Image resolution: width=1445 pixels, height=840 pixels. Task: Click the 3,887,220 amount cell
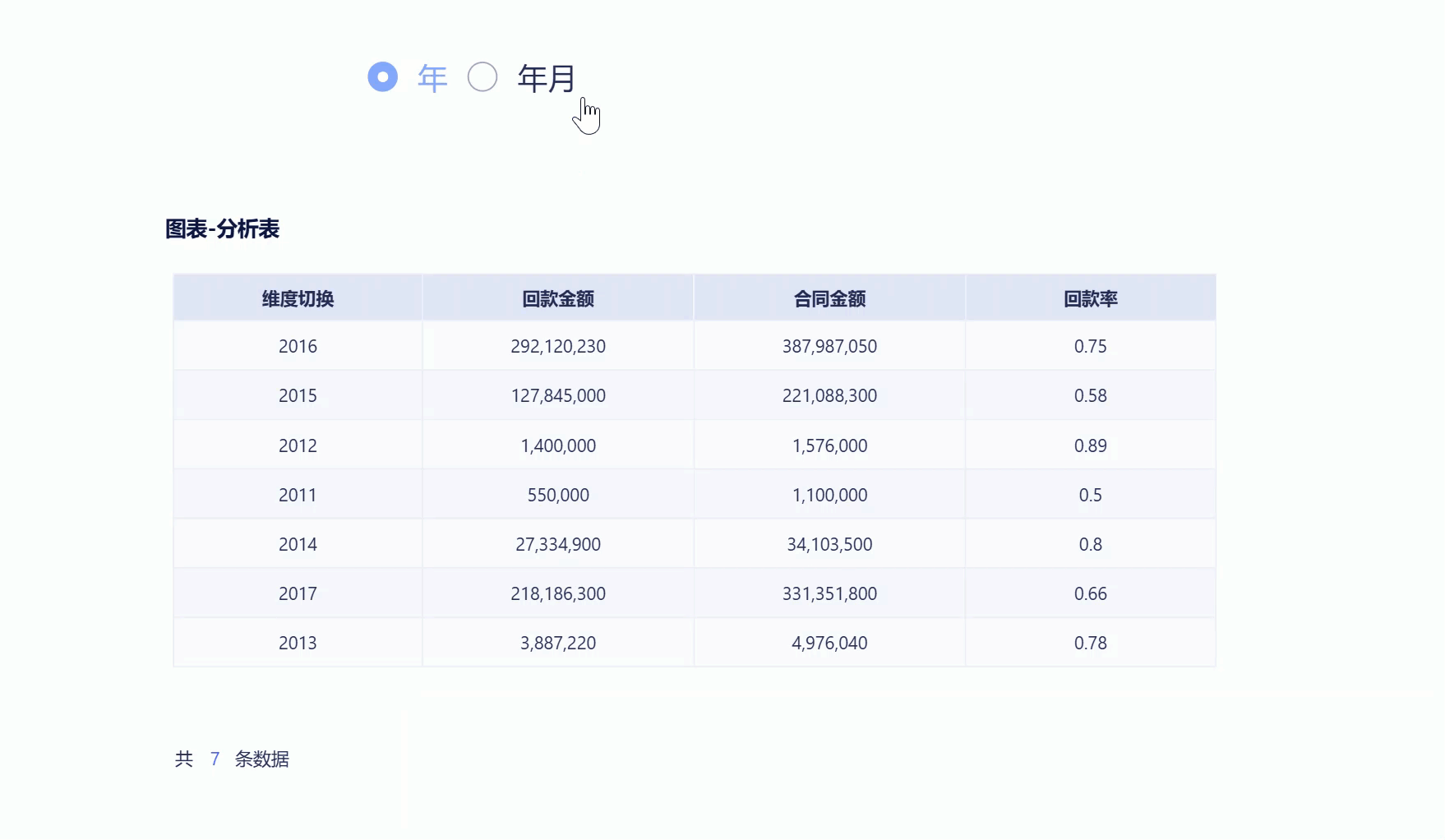pyautogui.click(x=558, y=643)
